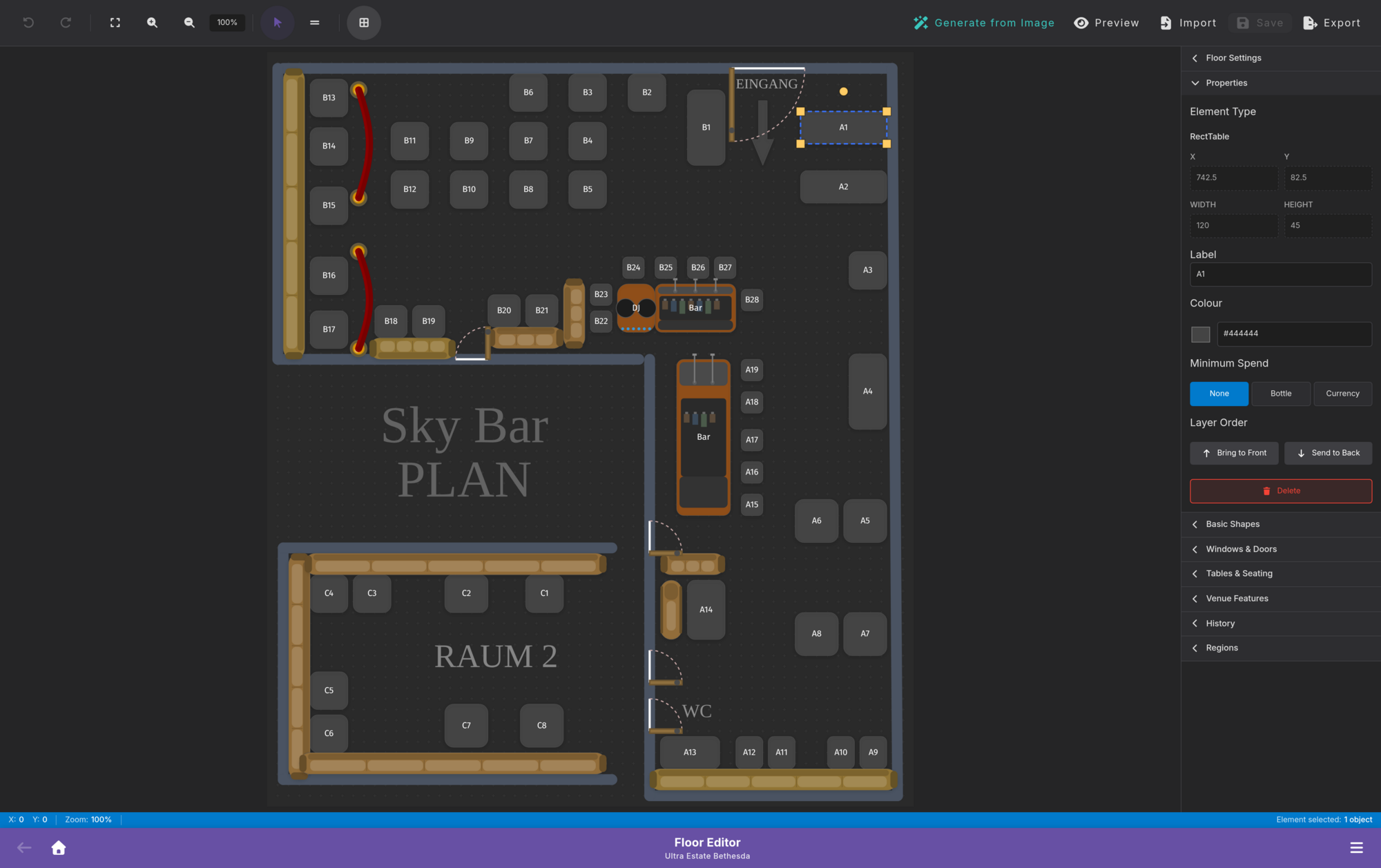
Task: Click the Delete element button
Action: click(x=1280, y=491)
